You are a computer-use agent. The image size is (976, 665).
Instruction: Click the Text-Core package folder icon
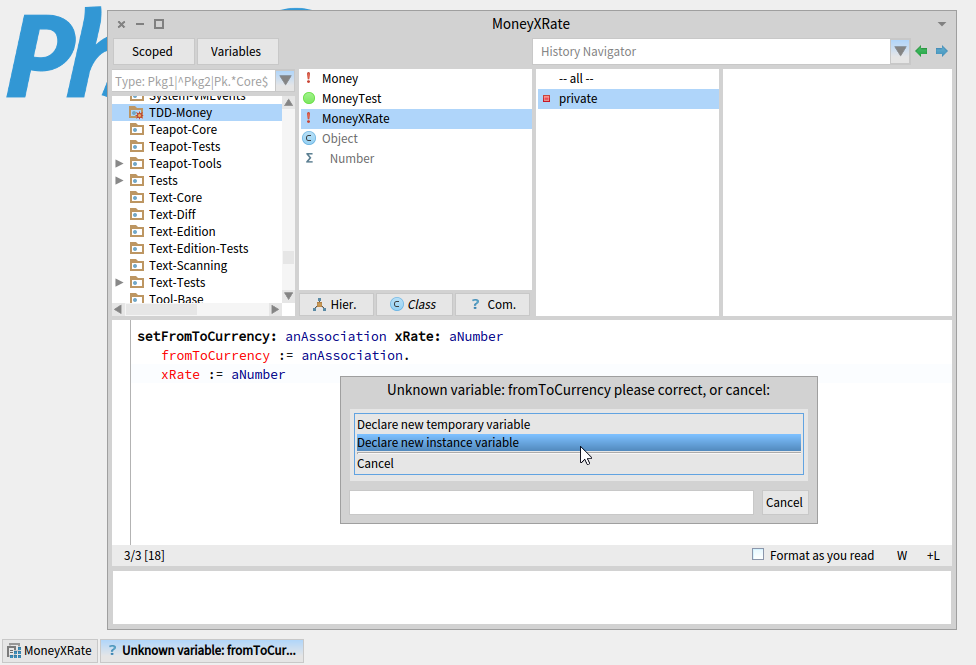coord(136,197)
